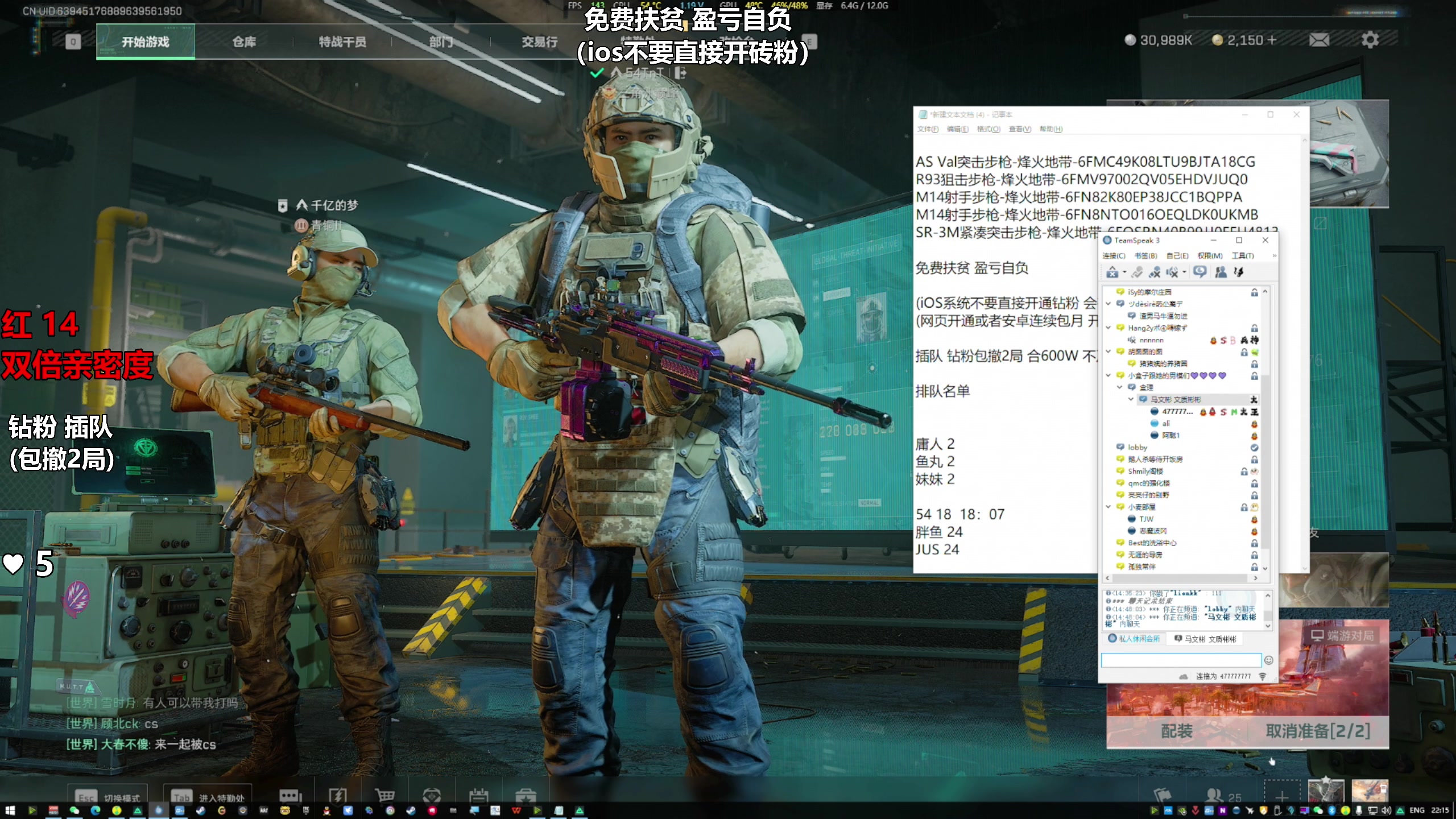Open the lightning shield icon in bottom bar

pyautogui.click(x=338, y=796)
